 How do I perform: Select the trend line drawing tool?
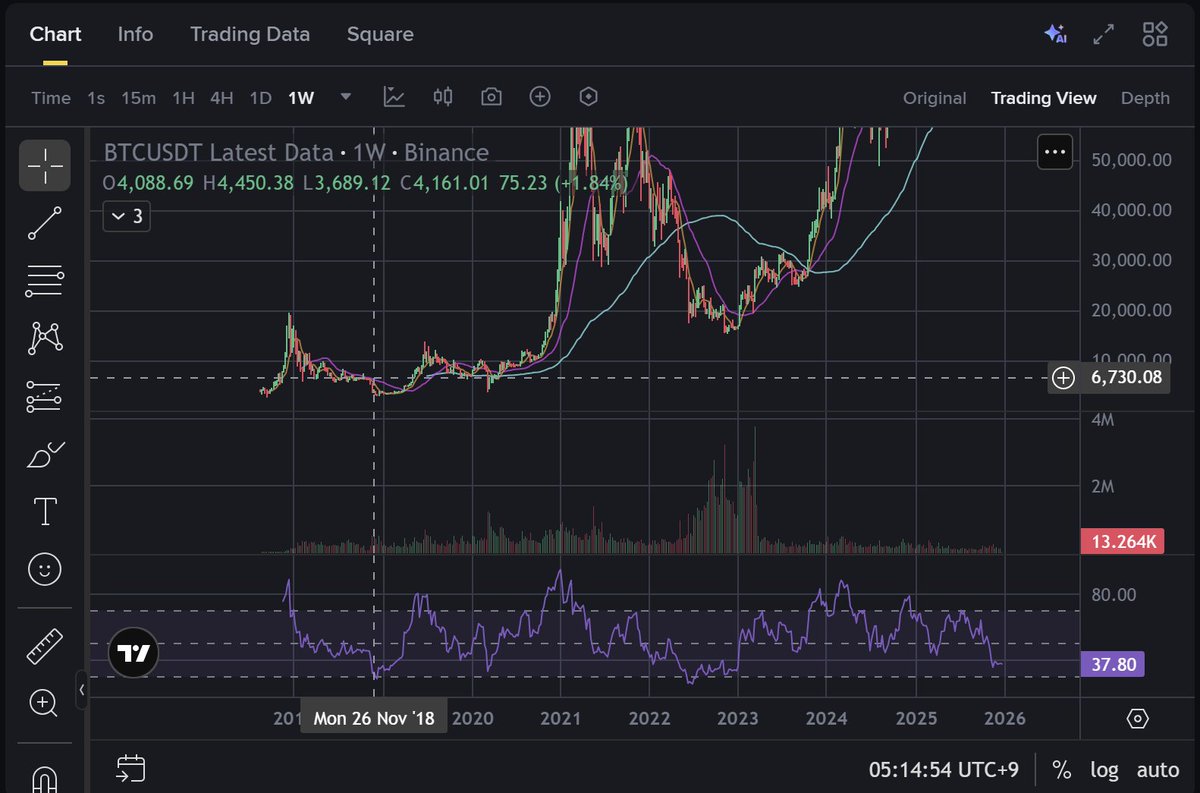(45, 223)
